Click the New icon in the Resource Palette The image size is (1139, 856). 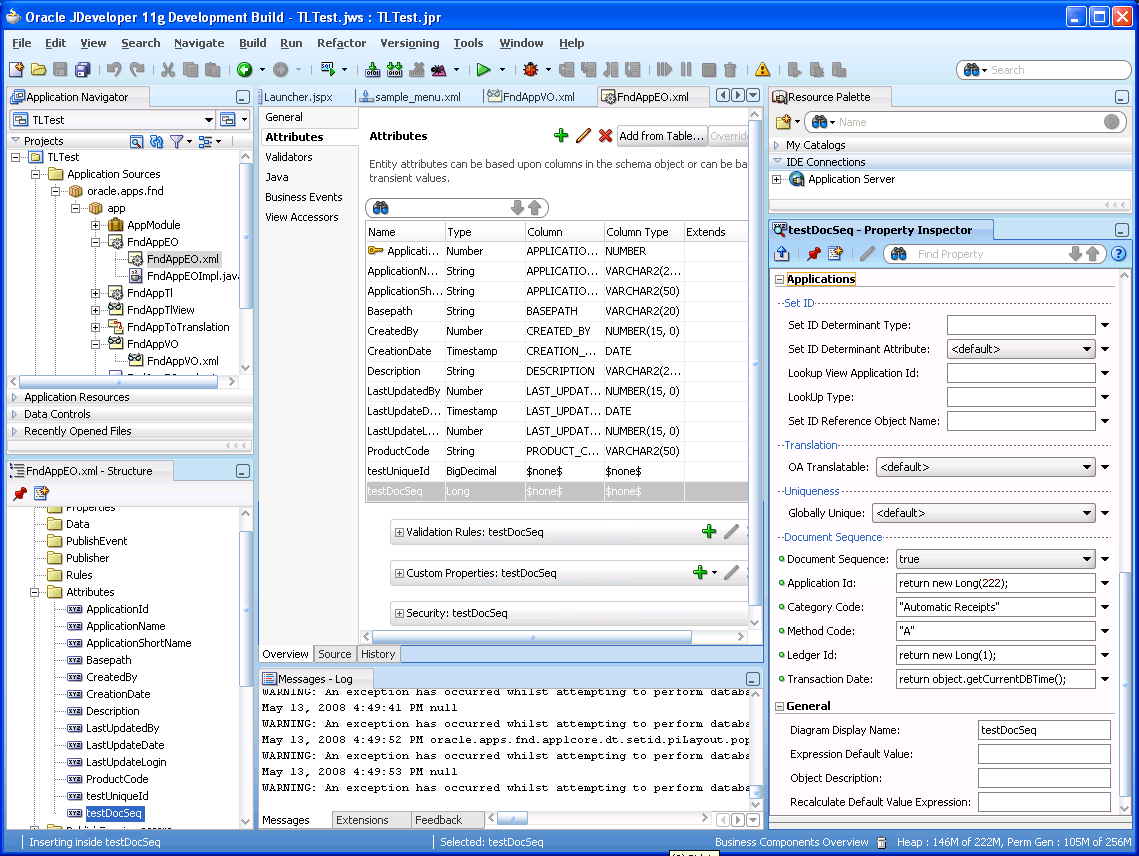(x=783, y=122)
